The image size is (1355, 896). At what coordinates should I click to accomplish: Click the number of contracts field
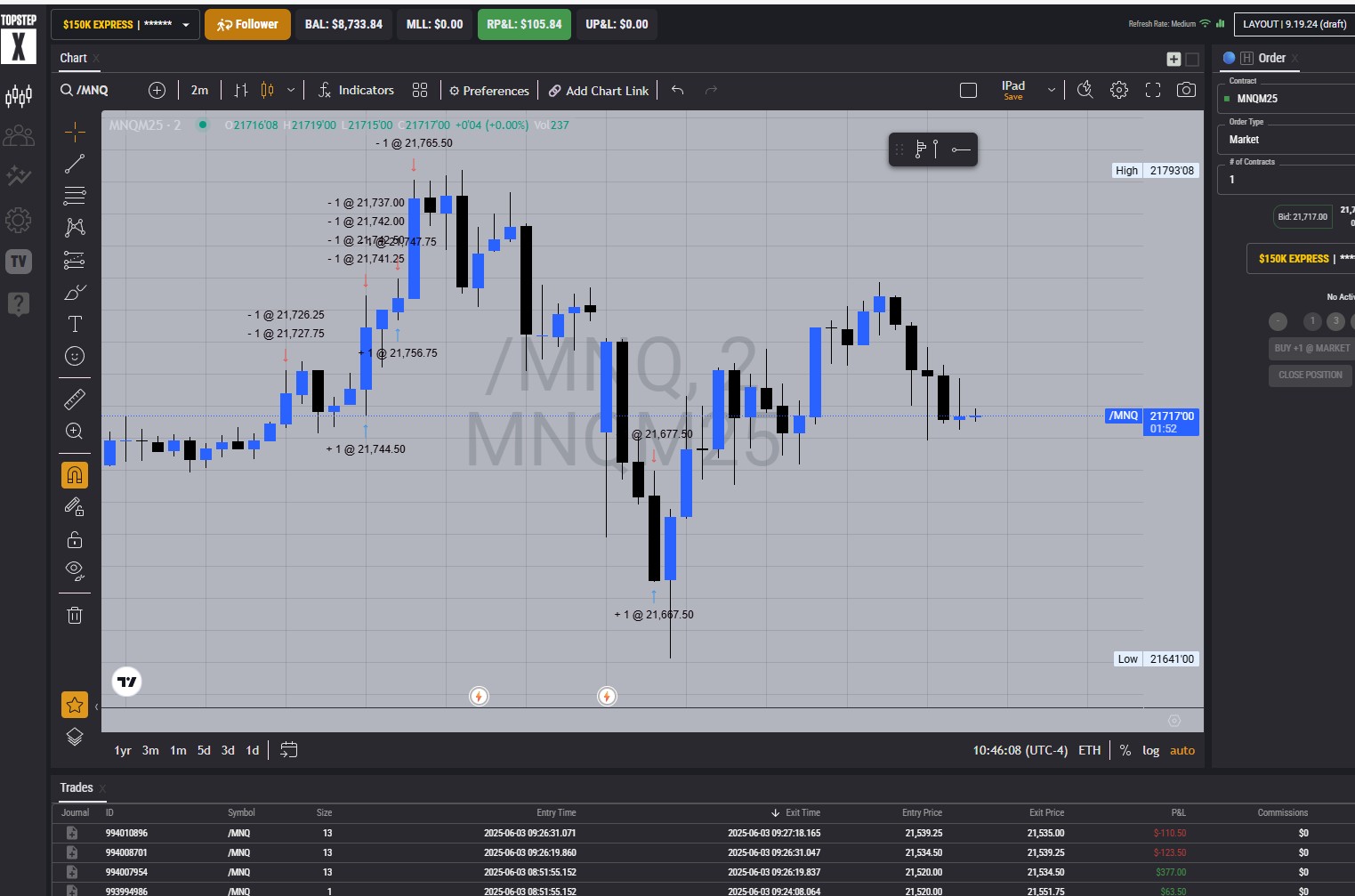[x=1287, y=180]
